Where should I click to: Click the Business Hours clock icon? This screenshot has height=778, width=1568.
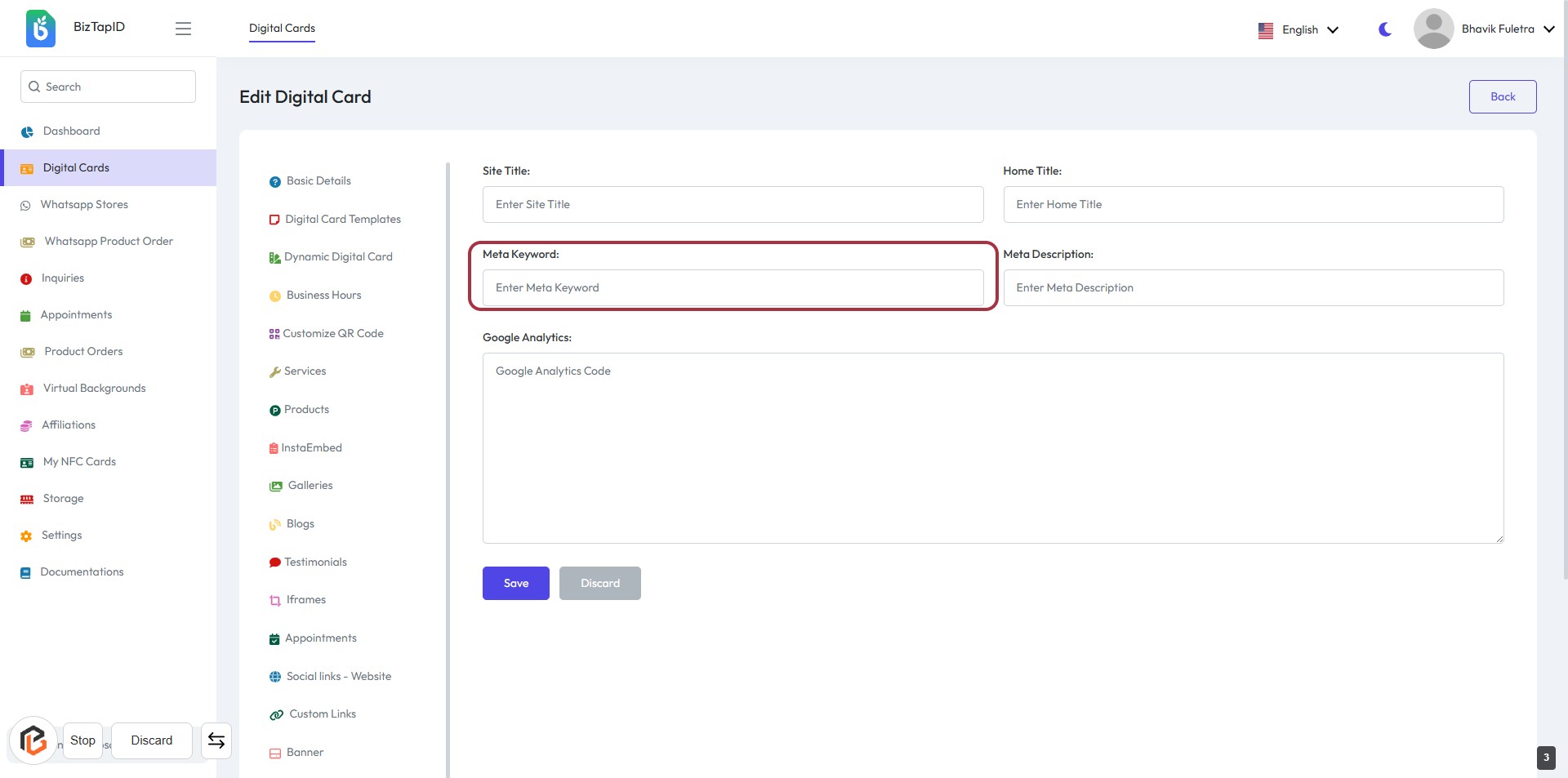click(x=275, y=296)
